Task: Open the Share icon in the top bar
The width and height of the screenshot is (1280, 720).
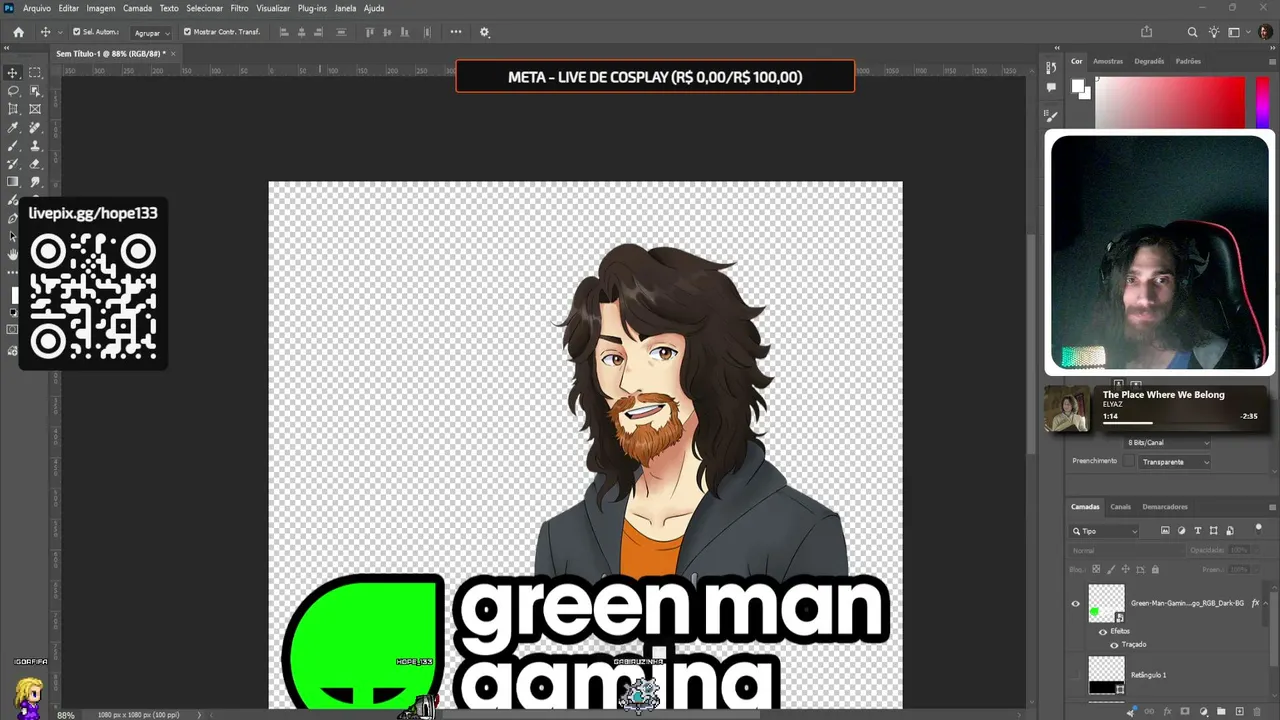Action: tap(1147, 32)
